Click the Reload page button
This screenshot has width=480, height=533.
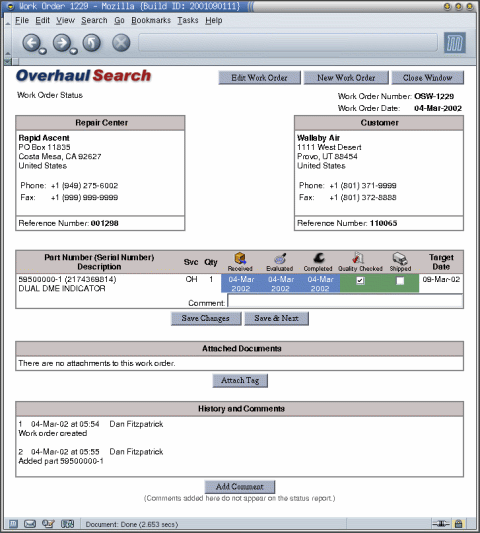click(x=92, y=43)
